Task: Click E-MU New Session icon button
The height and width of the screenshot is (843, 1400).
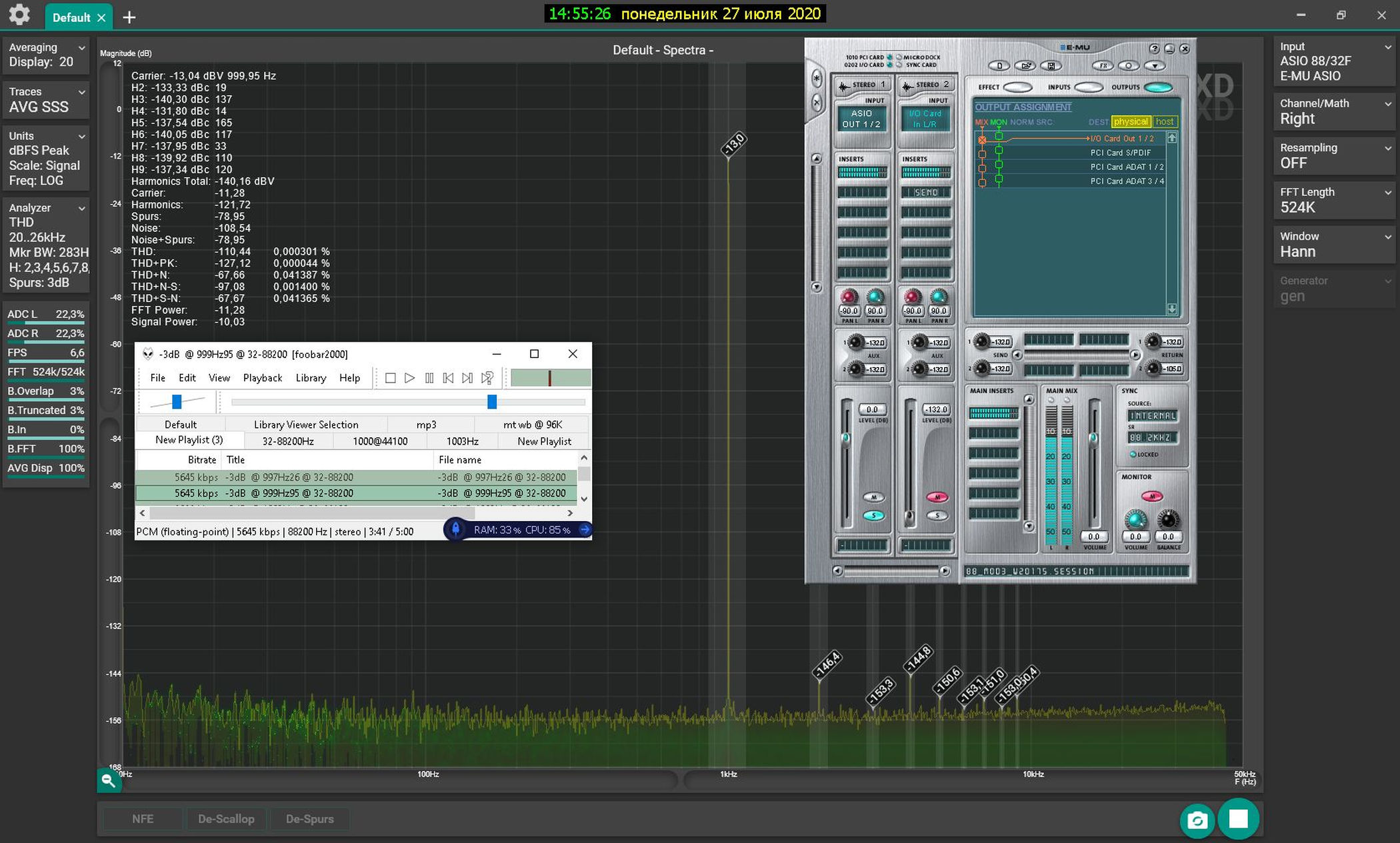Action: coord(999,65)
